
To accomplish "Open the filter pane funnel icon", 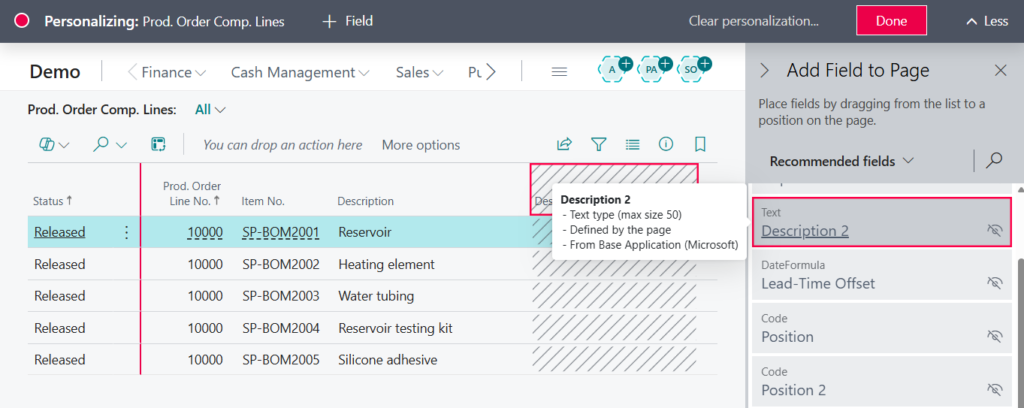I will pos(598,145).
